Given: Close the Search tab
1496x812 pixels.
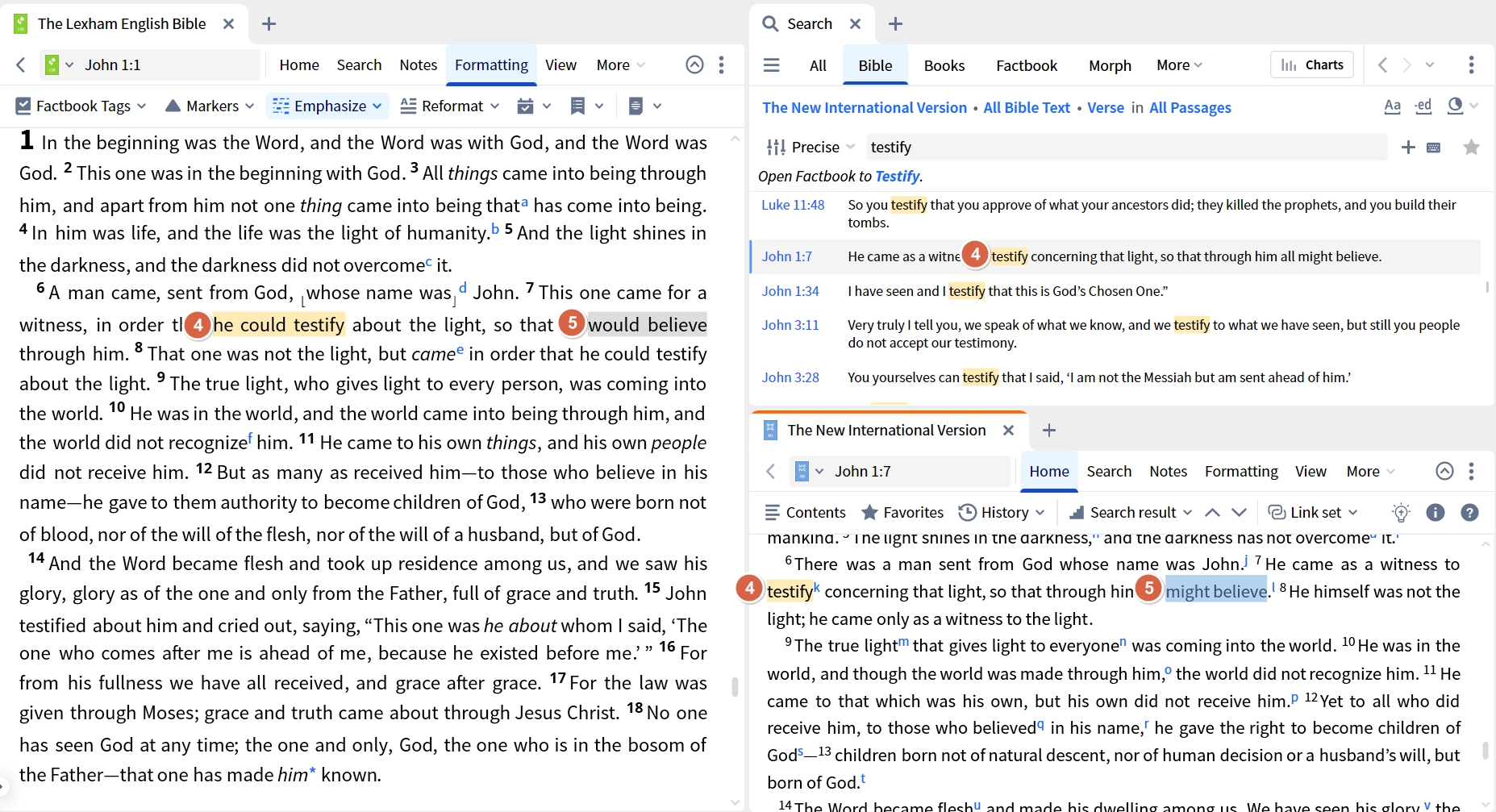Looking at the screenshot, I should click(x=855, y=24).
